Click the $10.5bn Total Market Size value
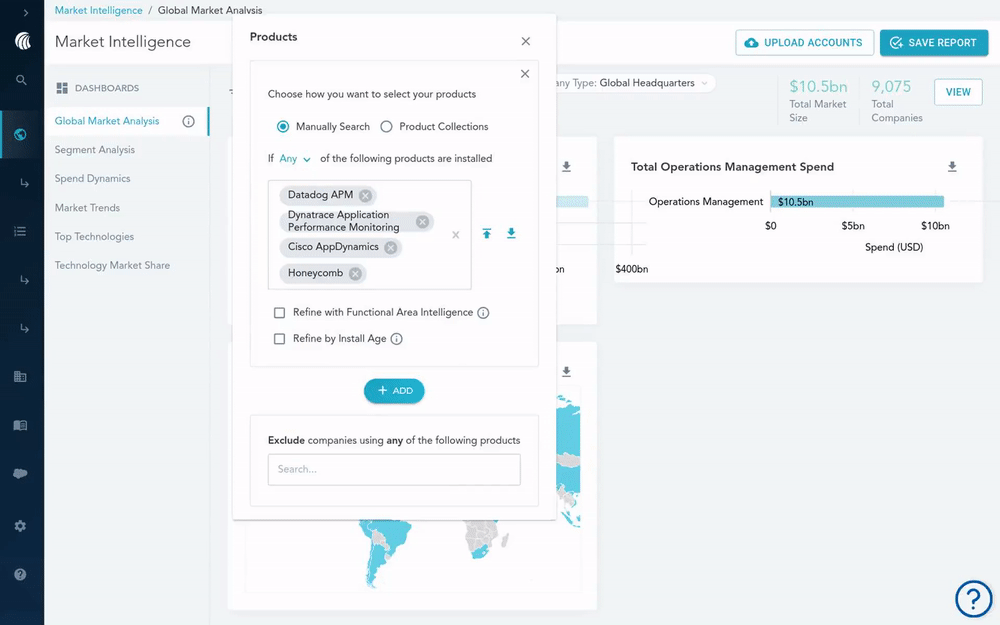 (x=818, y=86)
